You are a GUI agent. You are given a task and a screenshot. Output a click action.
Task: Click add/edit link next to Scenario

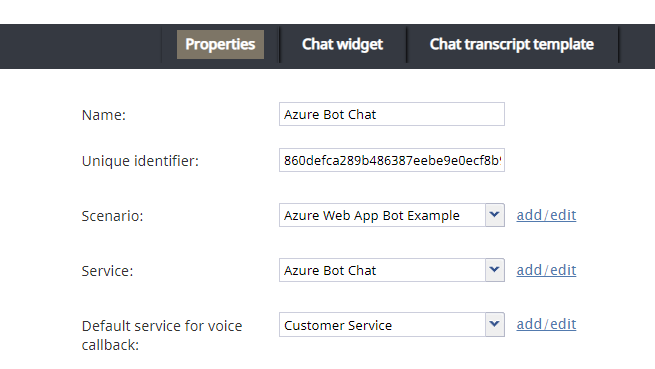(x=546, y=215)
